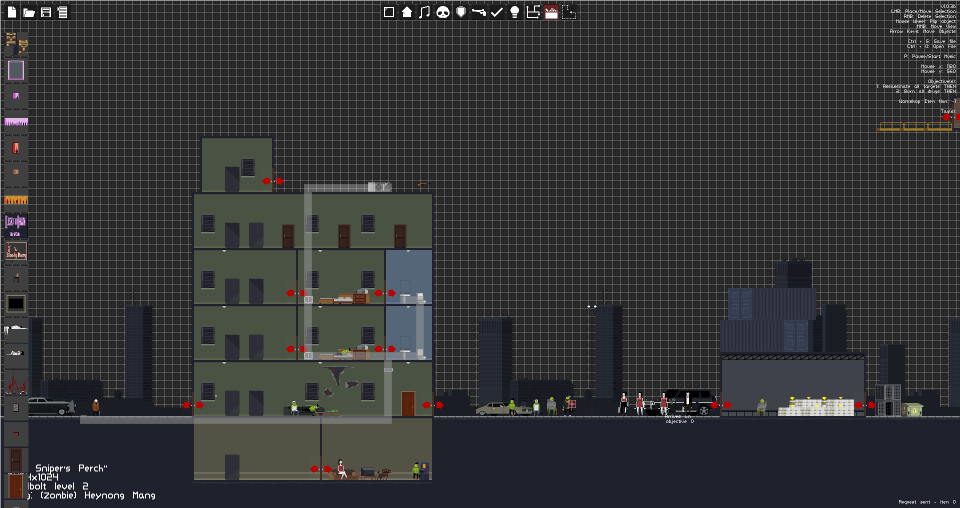The height and width of the screenshot is (508, 960).
Task: Select the house building category
Action: (x=407, y=12)
